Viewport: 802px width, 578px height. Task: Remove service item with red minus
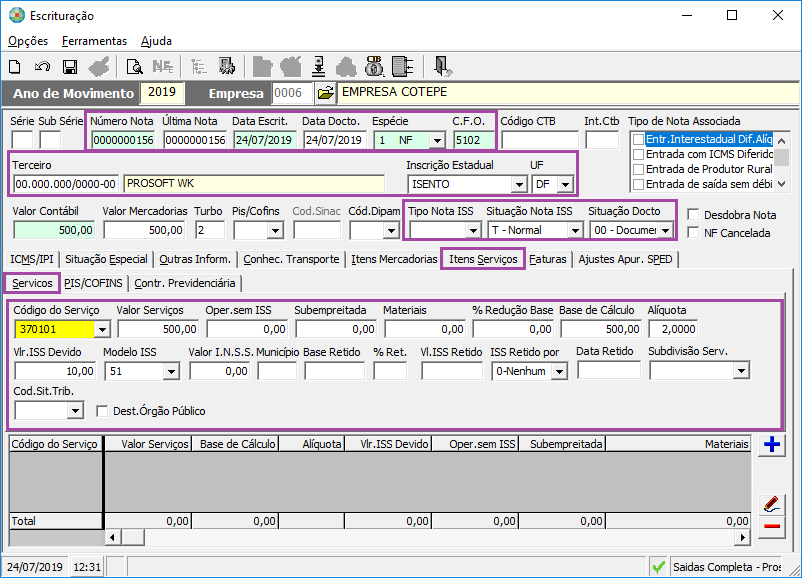click(x=770, y=526)
